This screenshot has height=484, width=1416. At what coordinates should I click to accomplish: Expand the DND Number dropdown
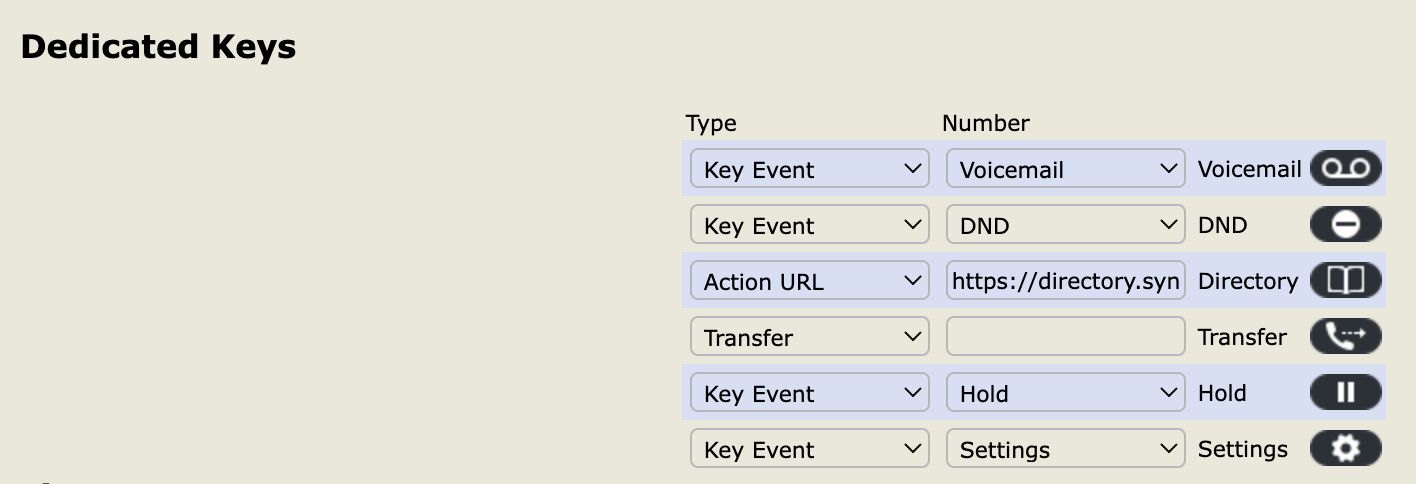click(x=1065, y=226)
